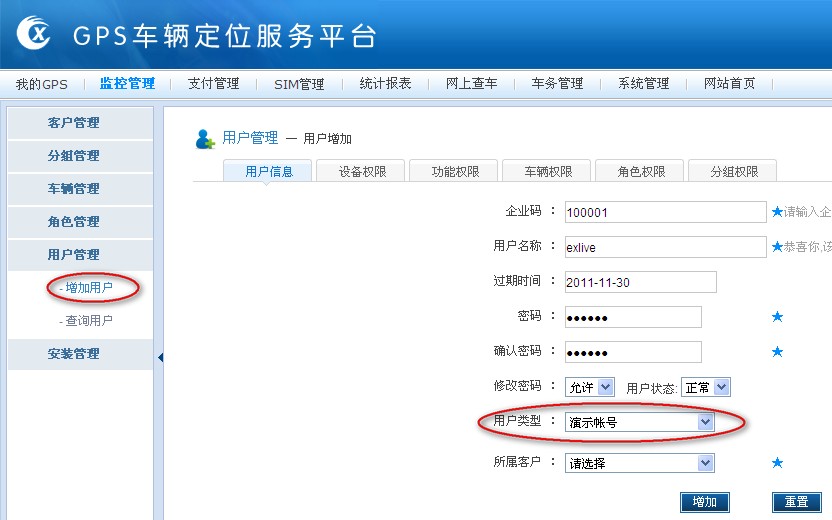The height and width of the screenshot is (520, 832).
Task: Open the 系统管理 menu
Action: click(x=643, y=84)
